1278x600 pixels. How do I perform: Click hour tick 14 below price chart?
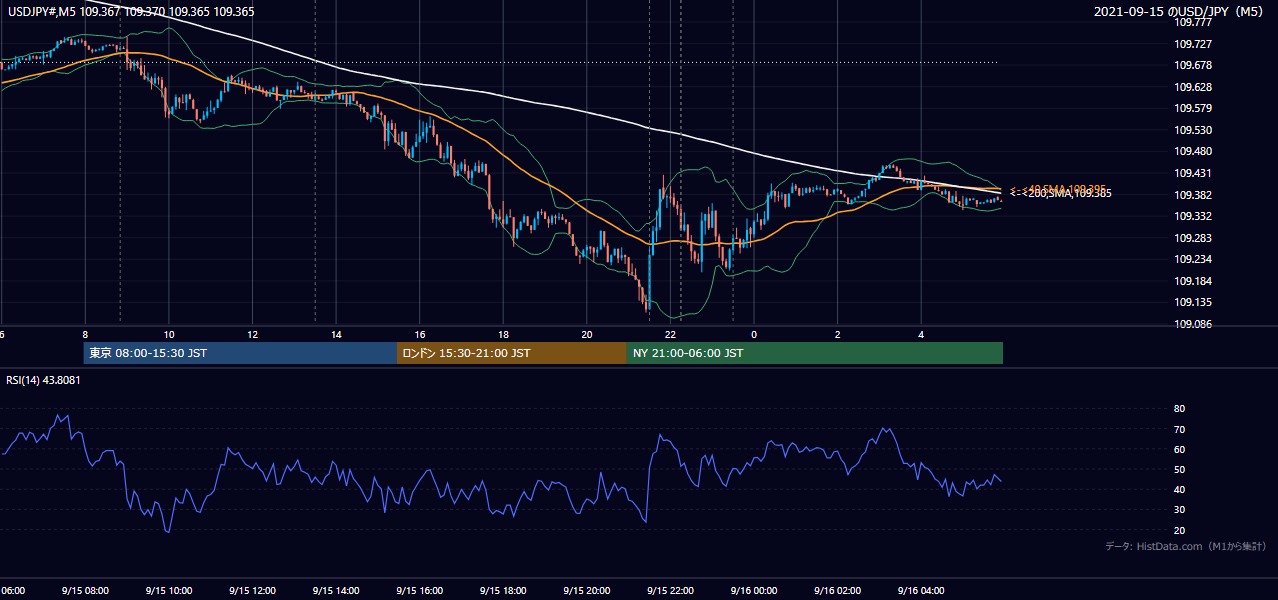click(336, 335)
